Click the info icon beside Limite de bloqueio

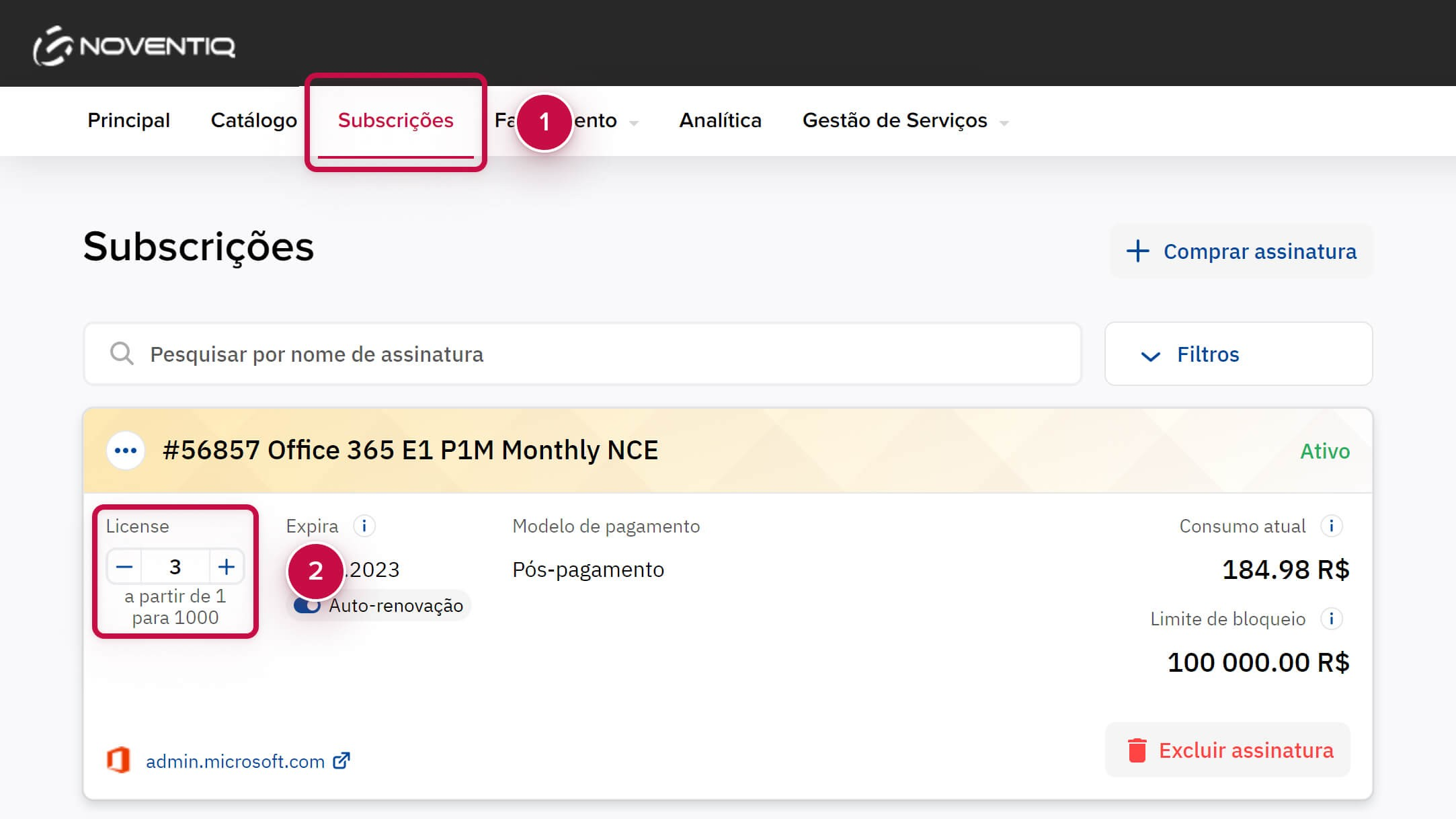[x=1331, y=619]
